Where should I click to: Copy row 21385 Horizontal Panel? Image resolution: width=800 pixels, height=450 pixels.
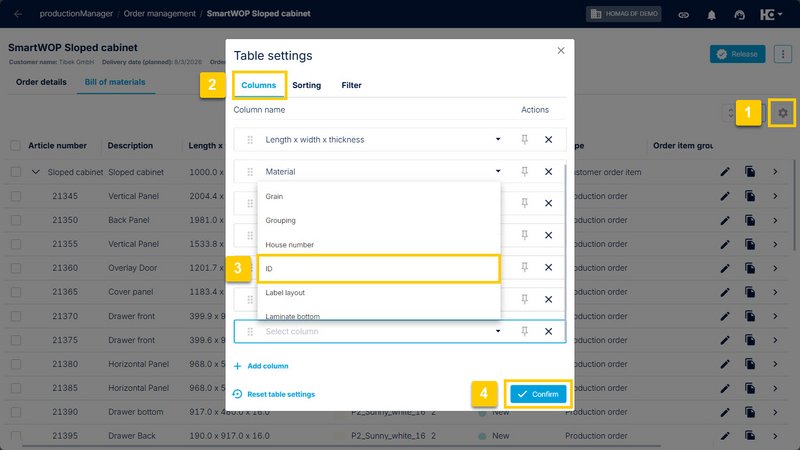click(x=750, y=388)
